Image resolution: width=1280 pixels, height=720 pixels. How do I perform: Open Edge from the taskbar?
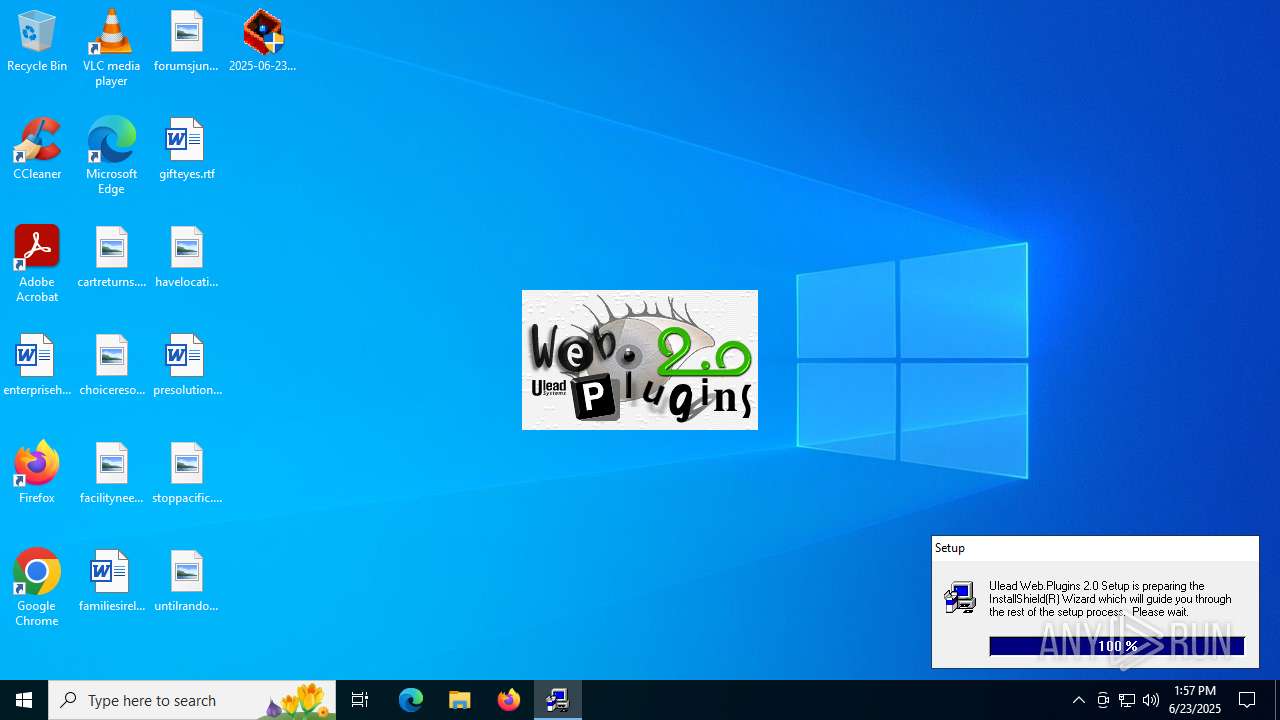pyautogui.click(x=411, y=700)
